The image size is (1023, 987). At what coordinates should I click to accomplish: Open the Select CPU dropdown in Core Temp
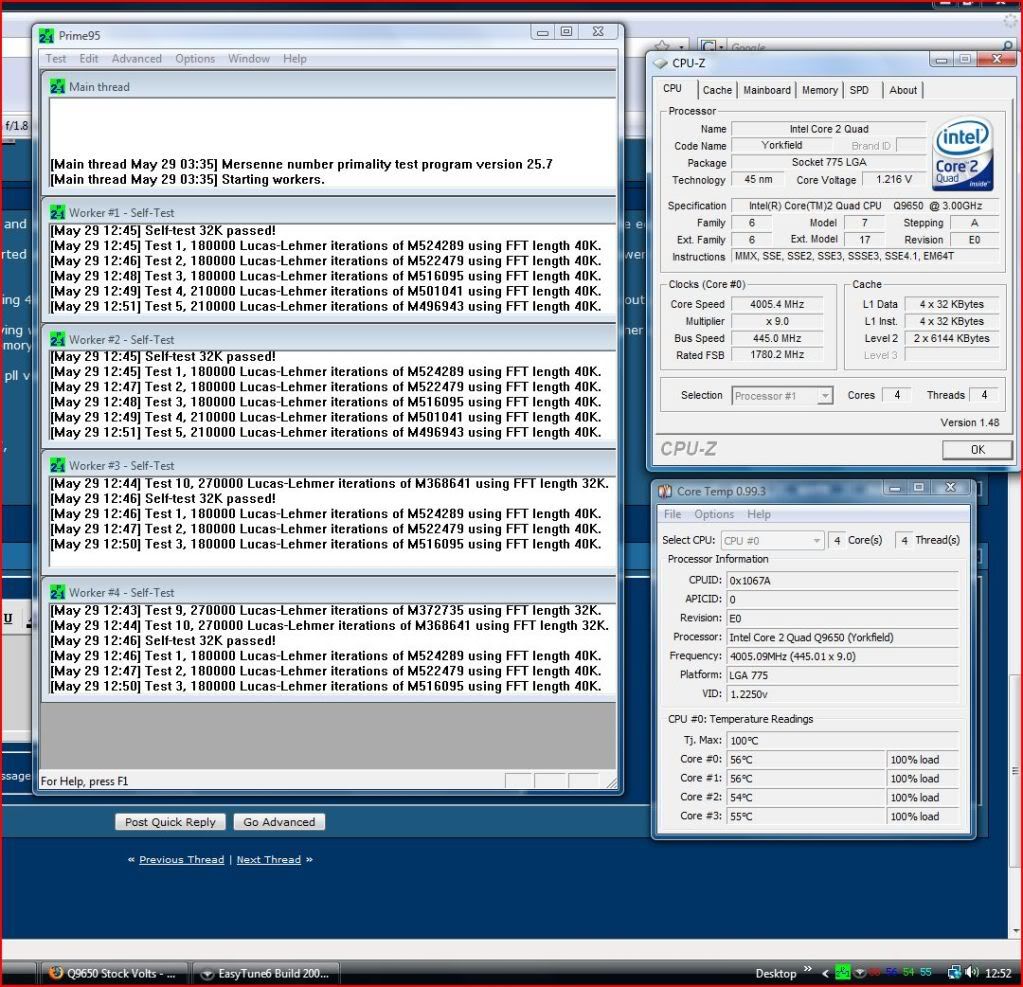(x=773, y=540)
